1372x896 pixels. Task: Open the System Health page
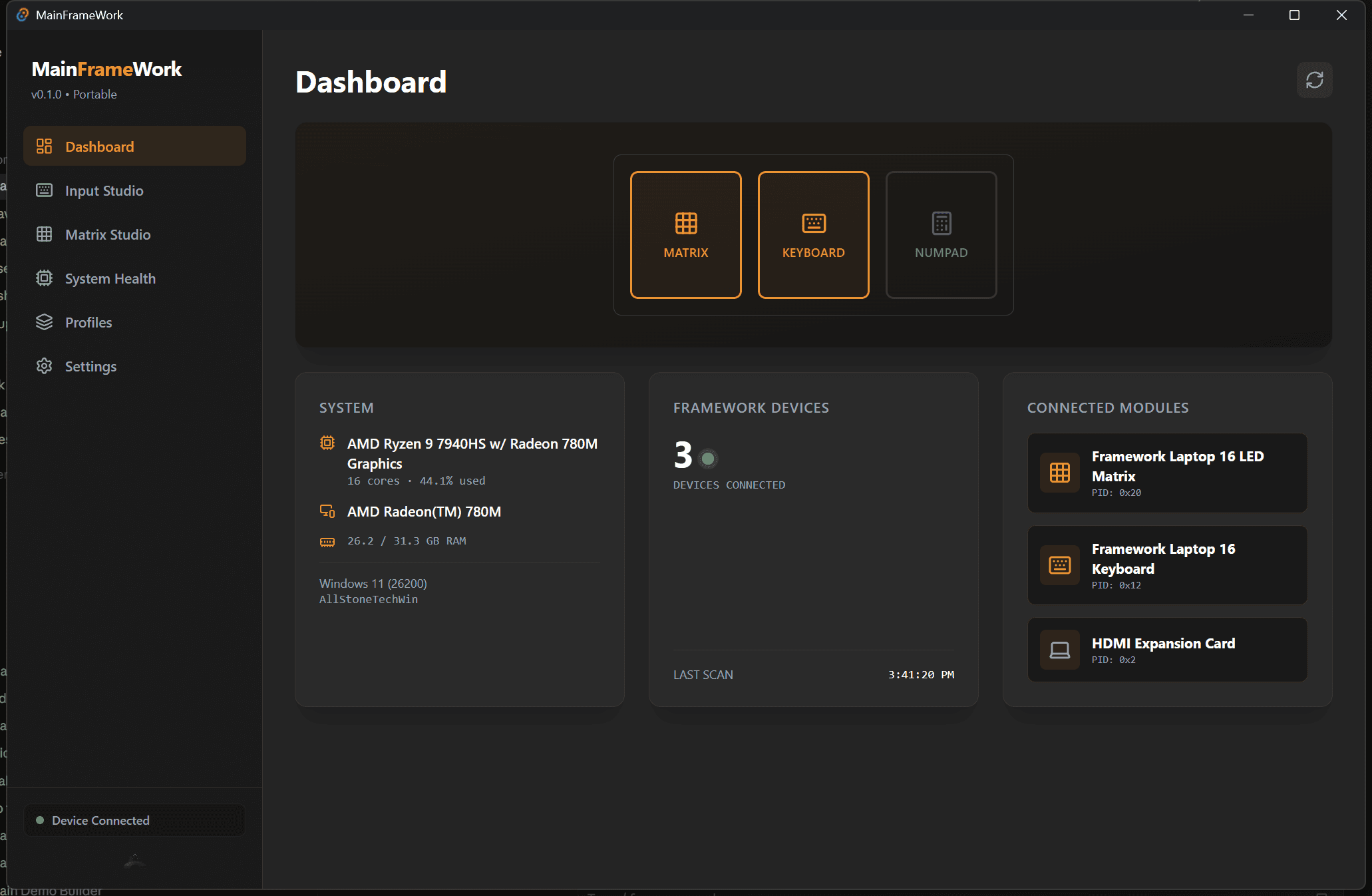click(x=134, y=278)
